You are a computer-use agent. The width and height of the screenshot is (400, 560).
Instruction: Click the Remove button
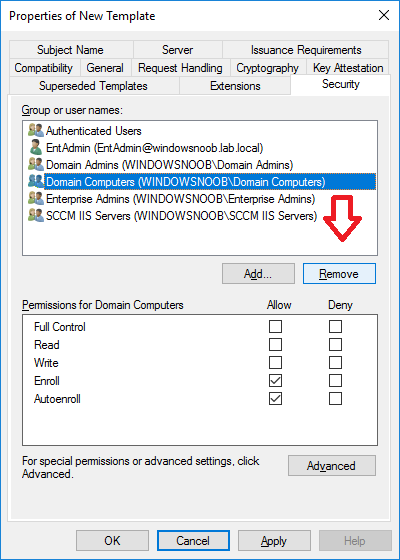(339, 274)
